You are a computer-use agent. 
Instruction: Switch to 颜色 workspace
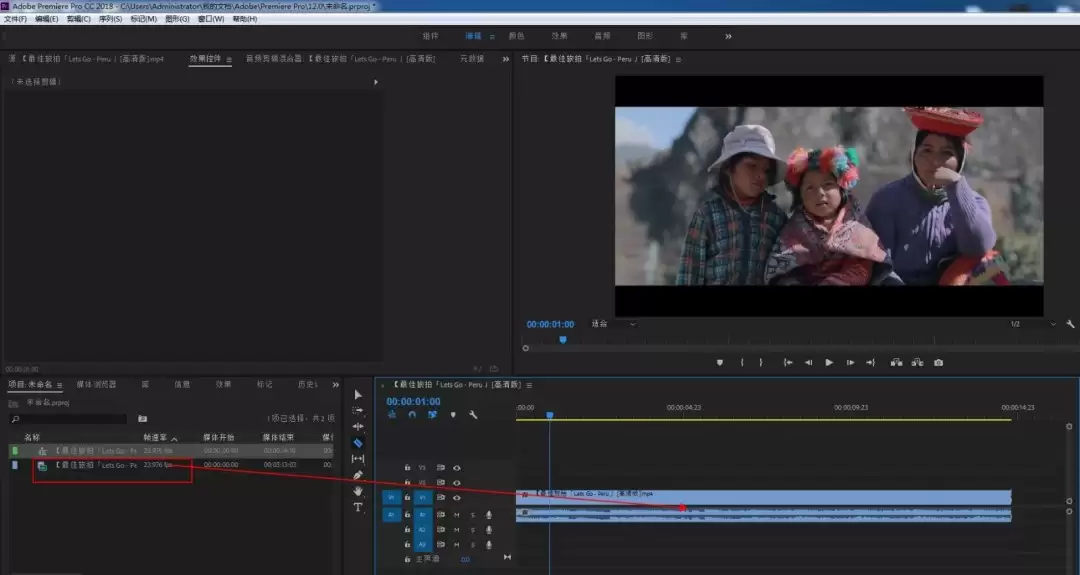pyautogui.click(x=516, y=36)
